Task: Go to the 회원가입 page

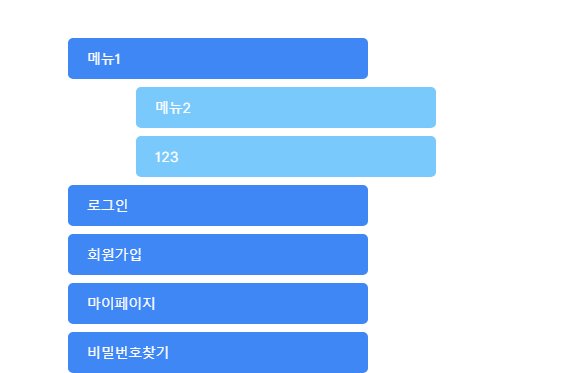Action: point(218,254)
